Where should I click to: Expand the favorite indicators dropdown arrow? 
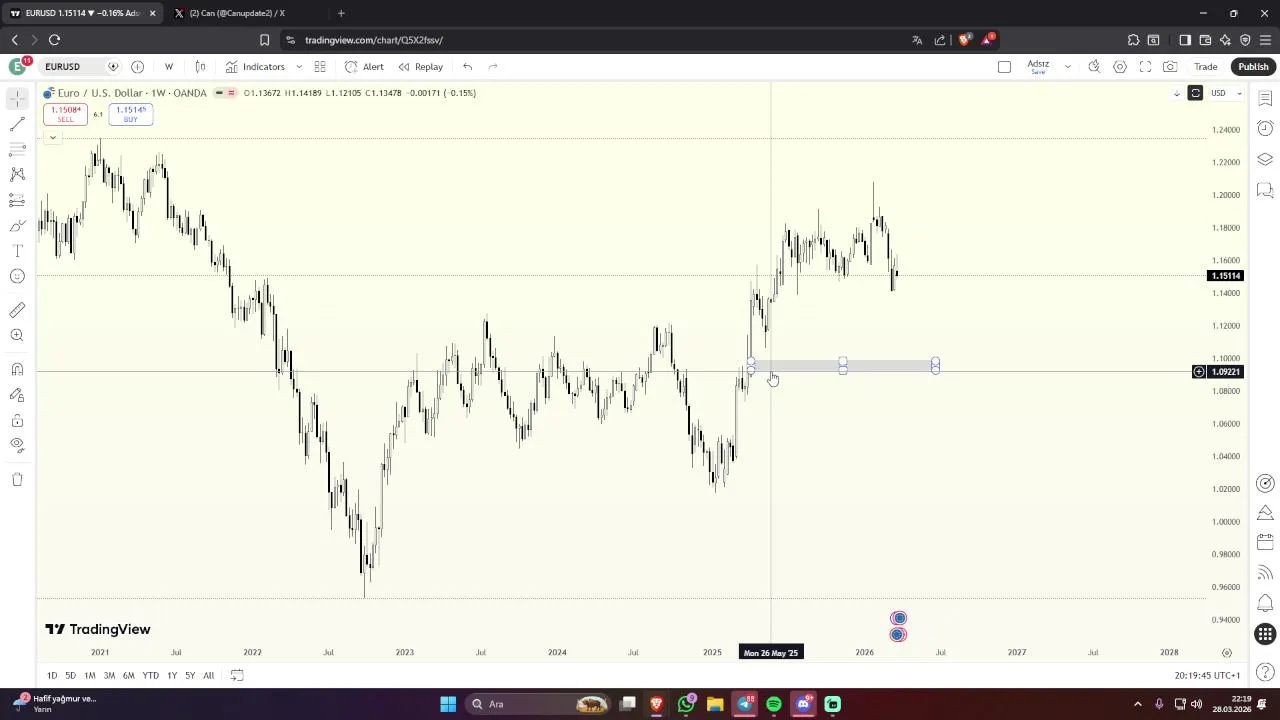pyautogui.click(x=298, y=67)
